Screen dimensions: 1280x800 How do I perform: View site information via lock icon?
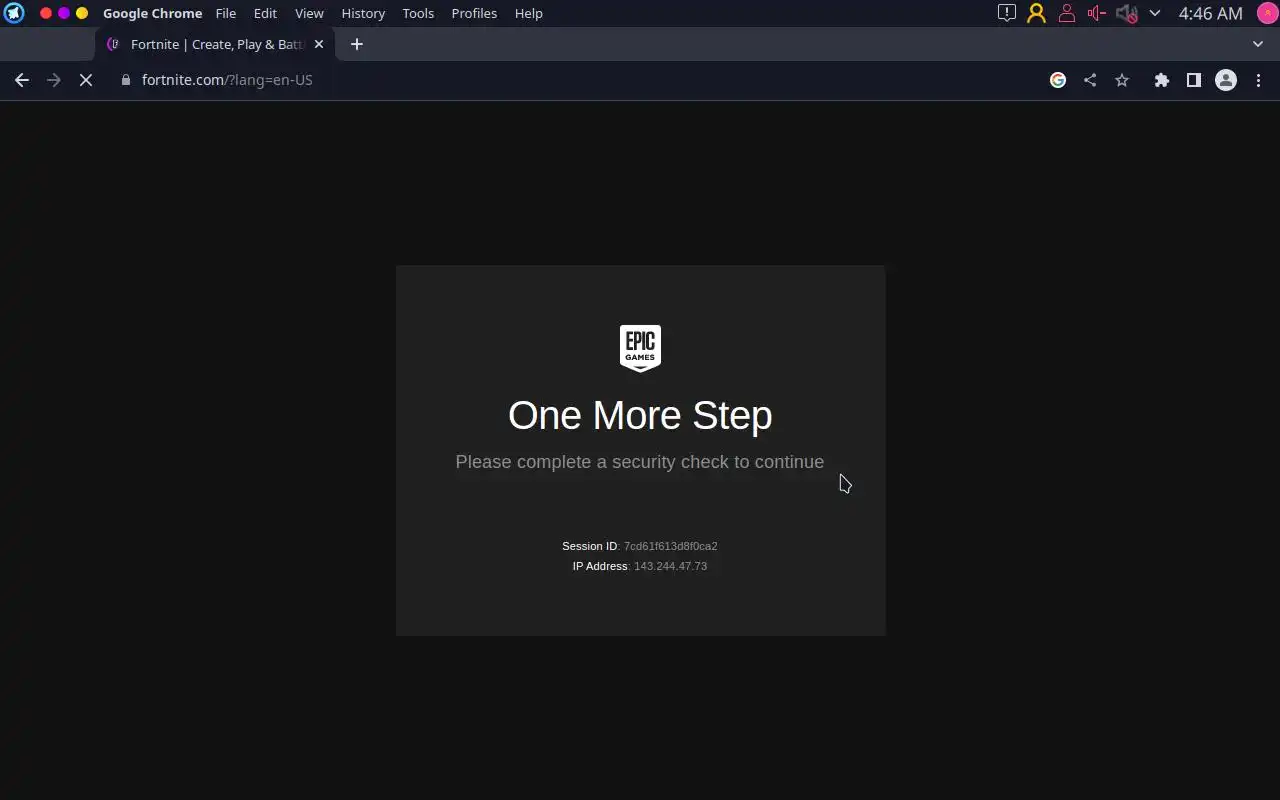point(126,80)
